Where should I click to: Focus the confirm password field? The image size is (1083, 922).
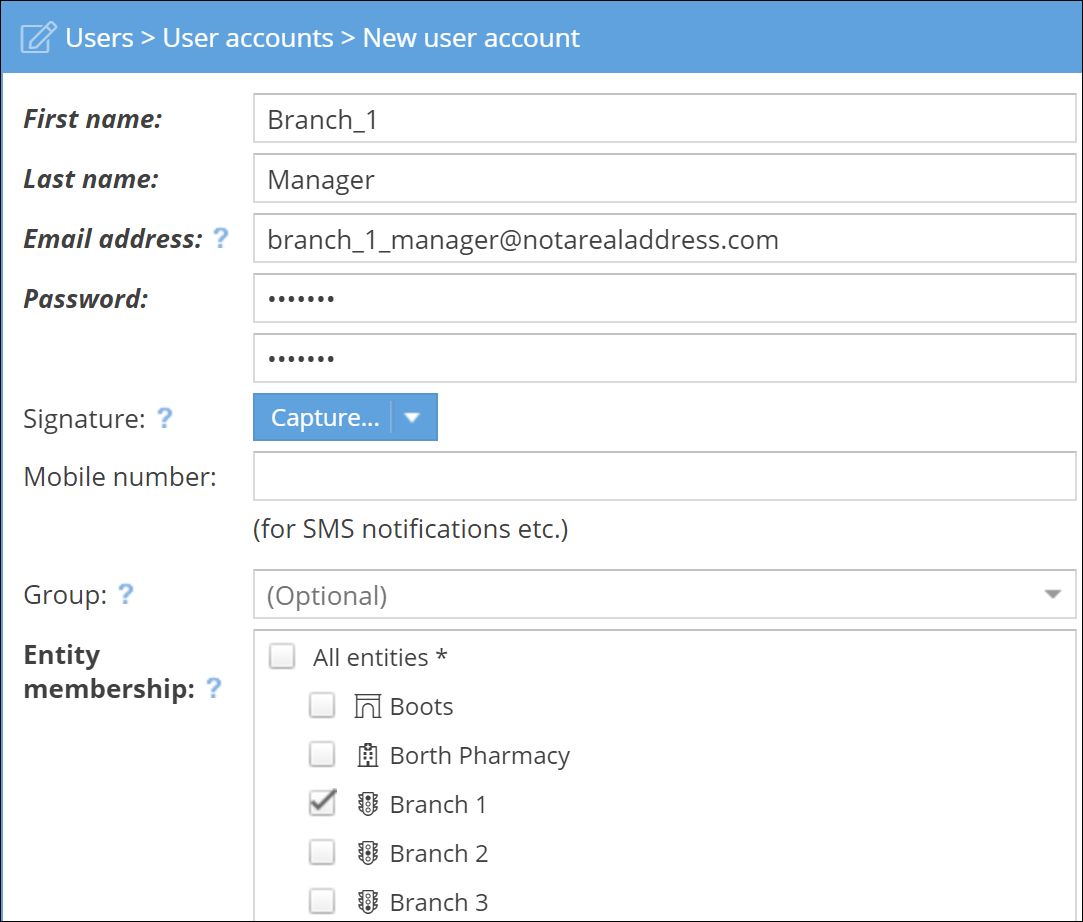(x=664, y=358)
